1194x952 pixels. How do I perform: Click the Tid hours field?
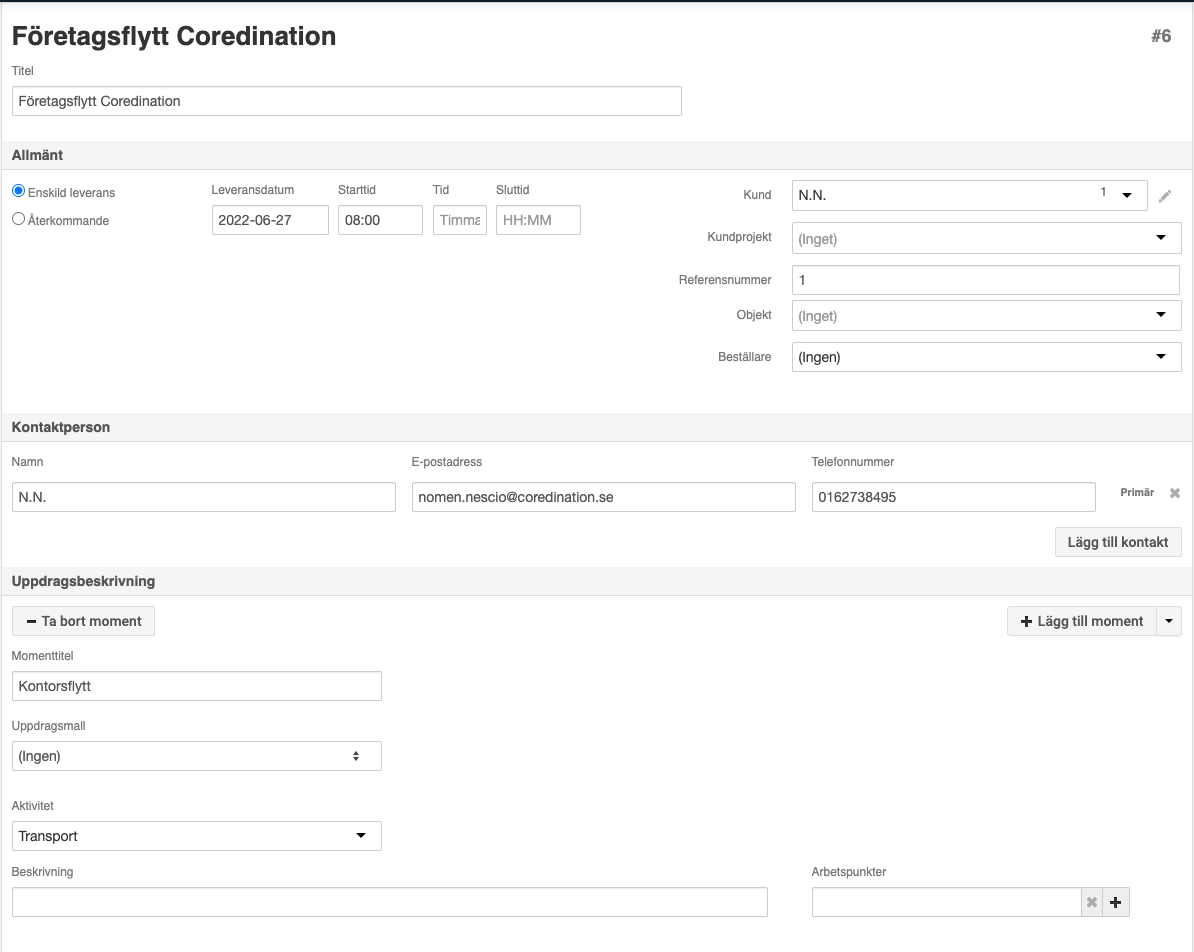[460, 220]
